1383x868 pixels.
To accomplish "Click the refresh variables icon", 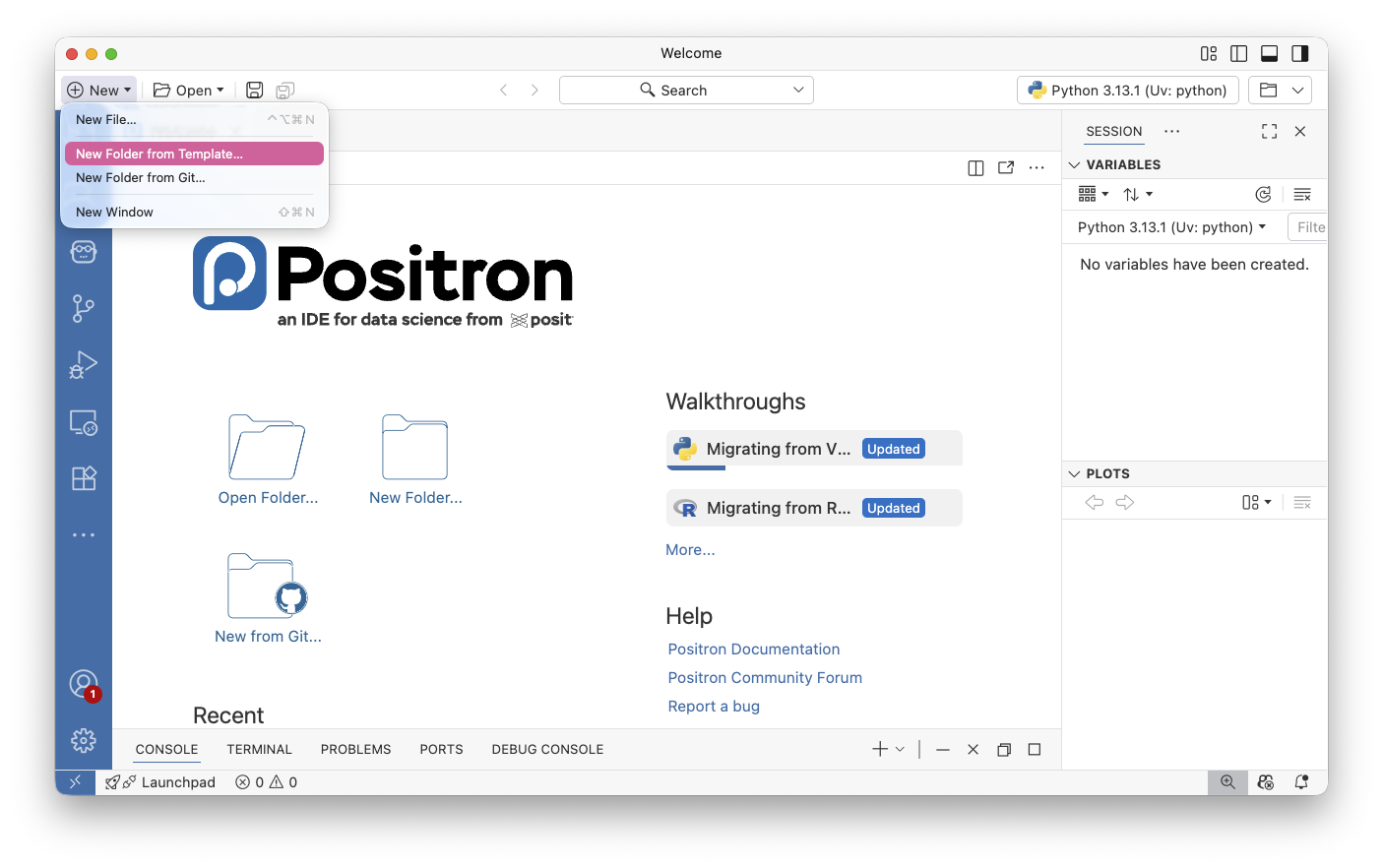I will 1263,195.
